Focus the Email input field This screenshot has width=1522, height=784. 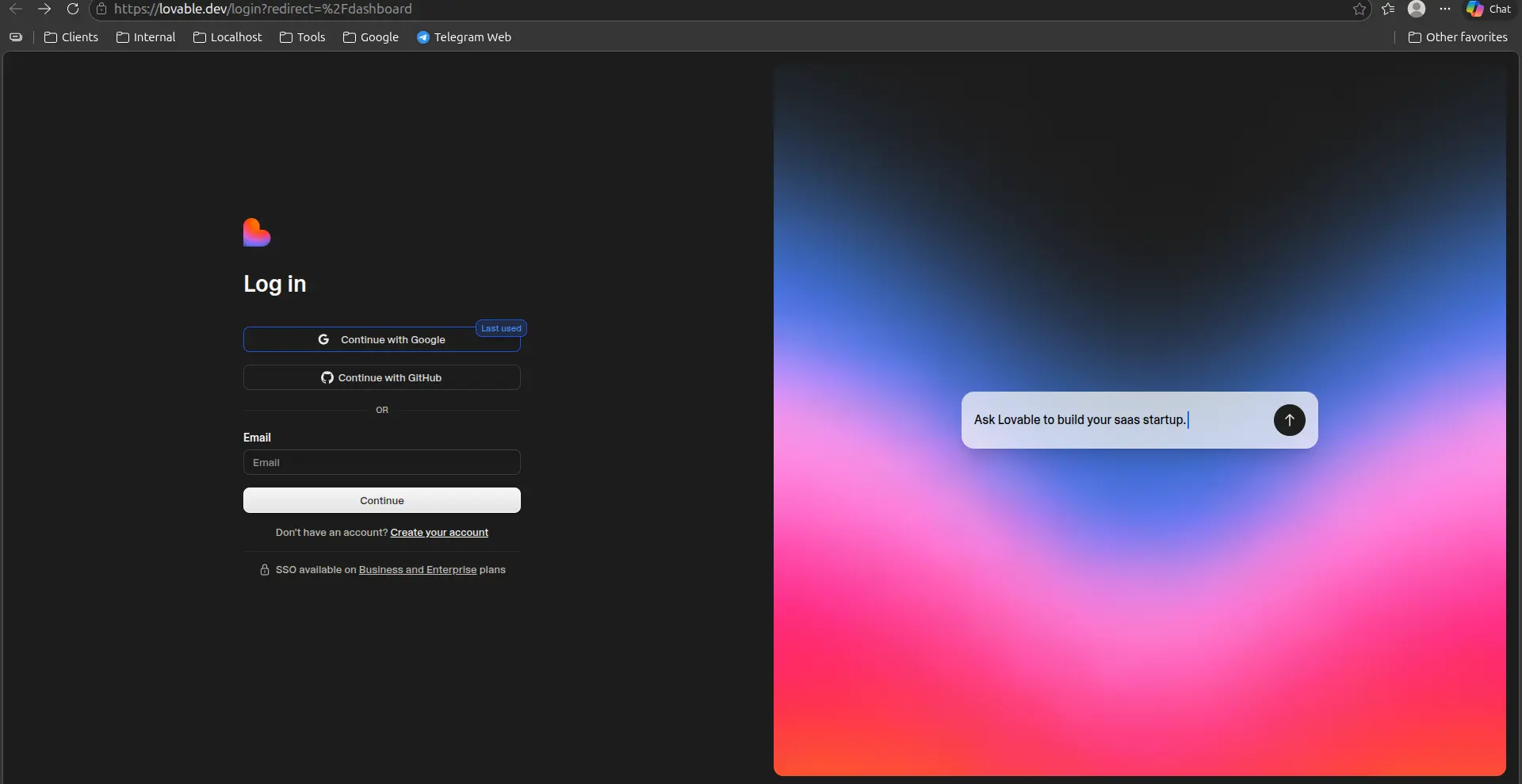click(x=382, y=462)
